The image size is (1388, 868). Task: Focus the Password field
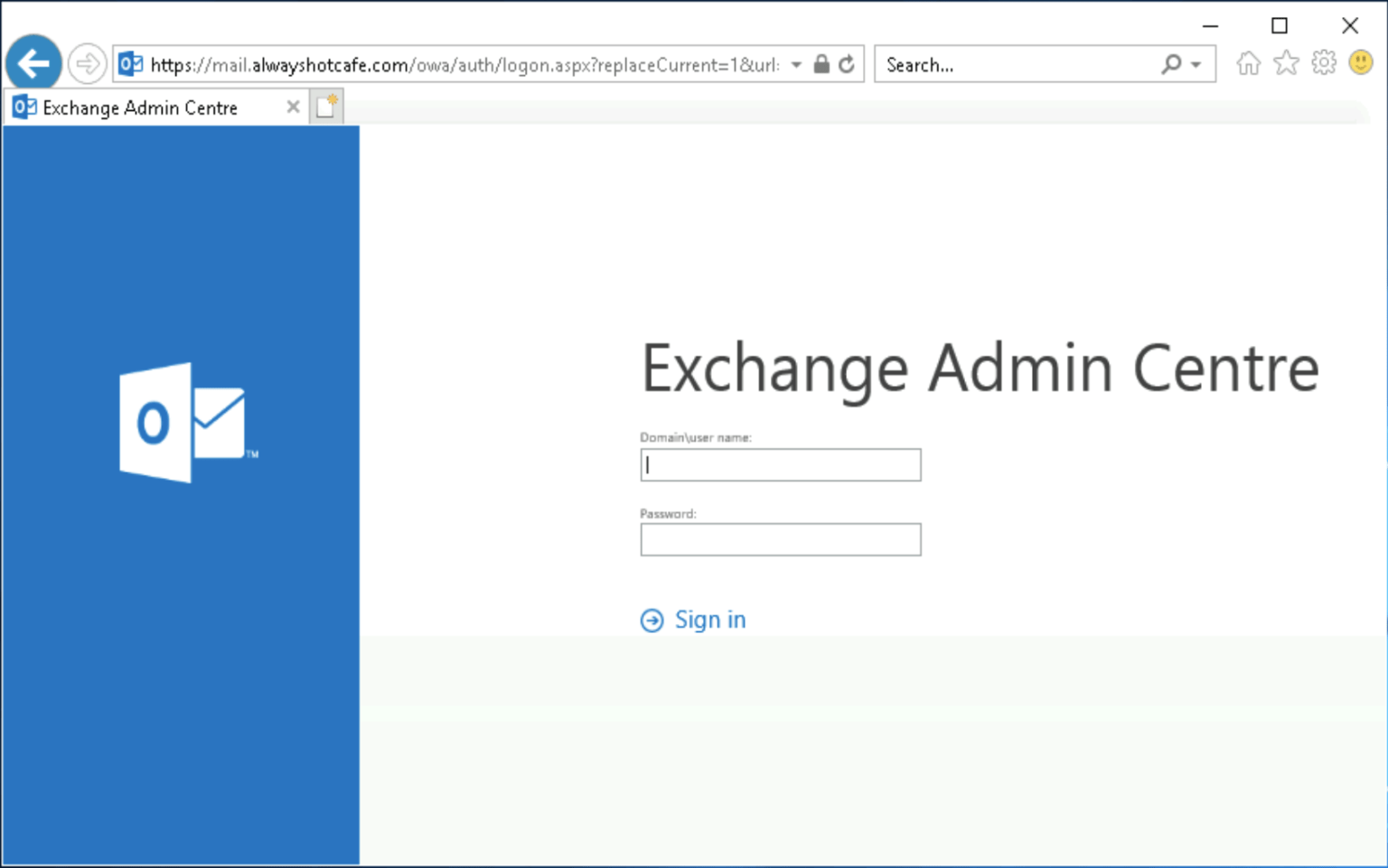tap(780, 539)
